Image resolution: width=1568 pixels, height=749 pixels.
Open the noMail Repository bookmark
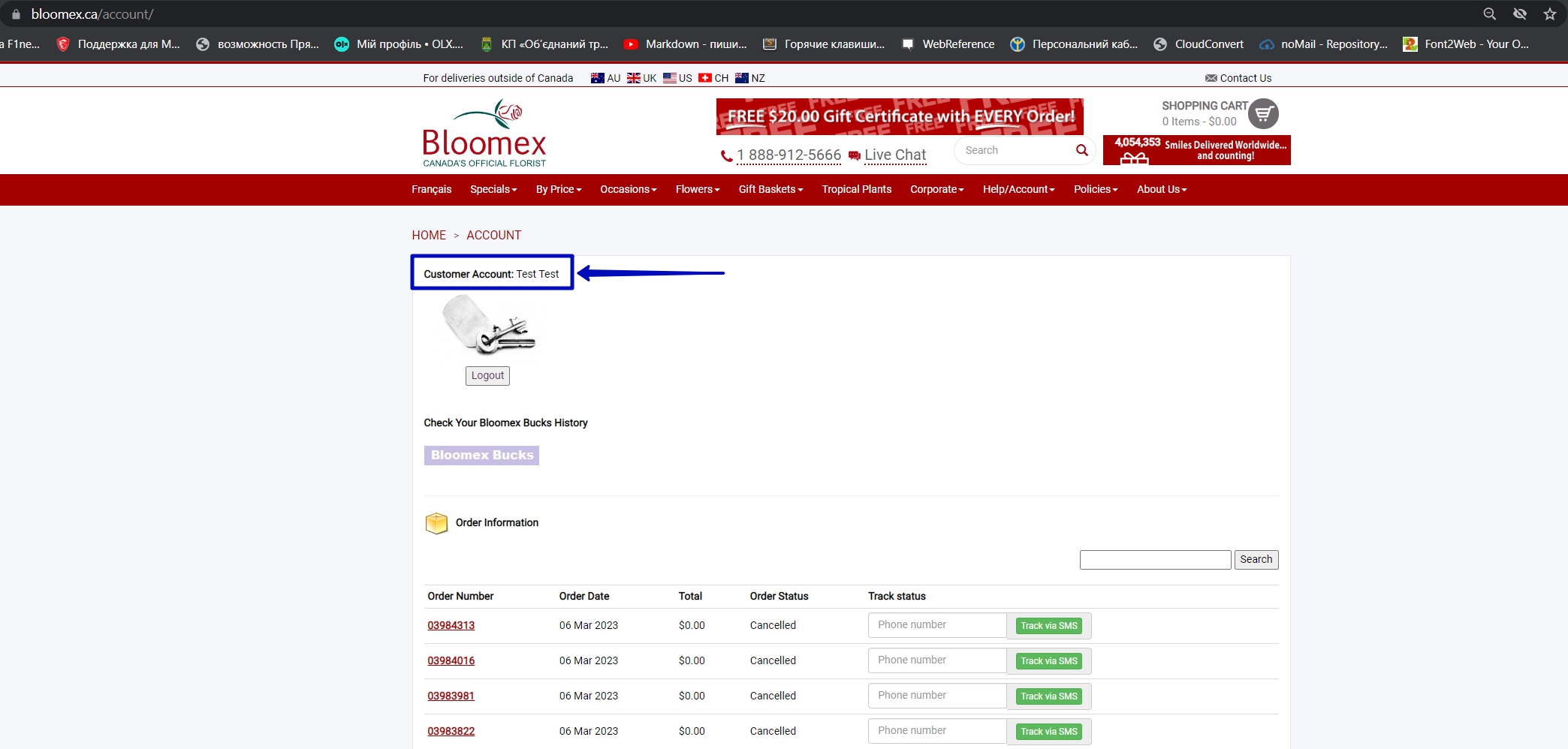click(x=1324, y=44)
